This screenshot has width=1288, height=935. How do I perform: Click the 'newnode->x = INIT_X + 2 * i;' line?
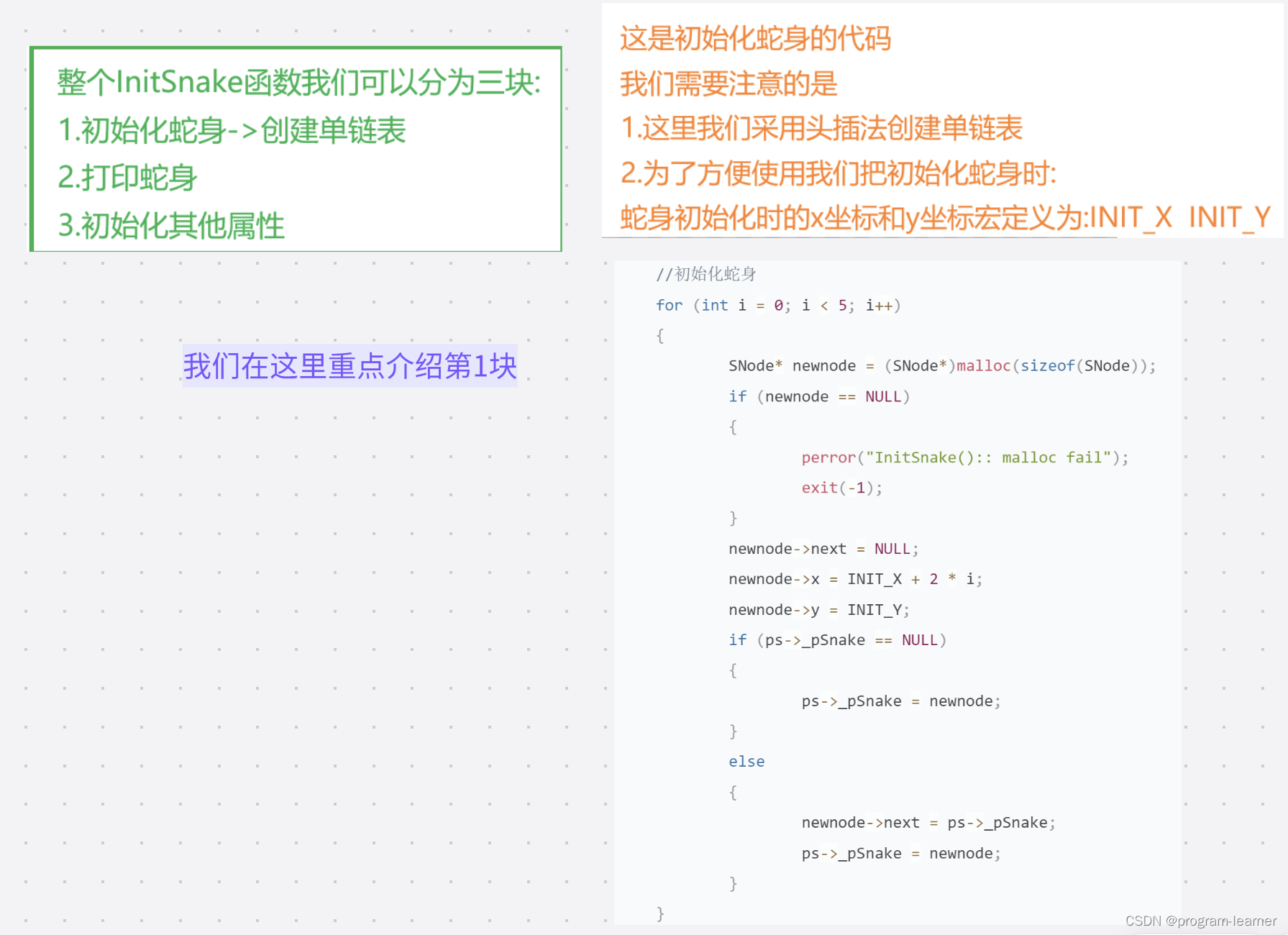click(x=855, y=579)
